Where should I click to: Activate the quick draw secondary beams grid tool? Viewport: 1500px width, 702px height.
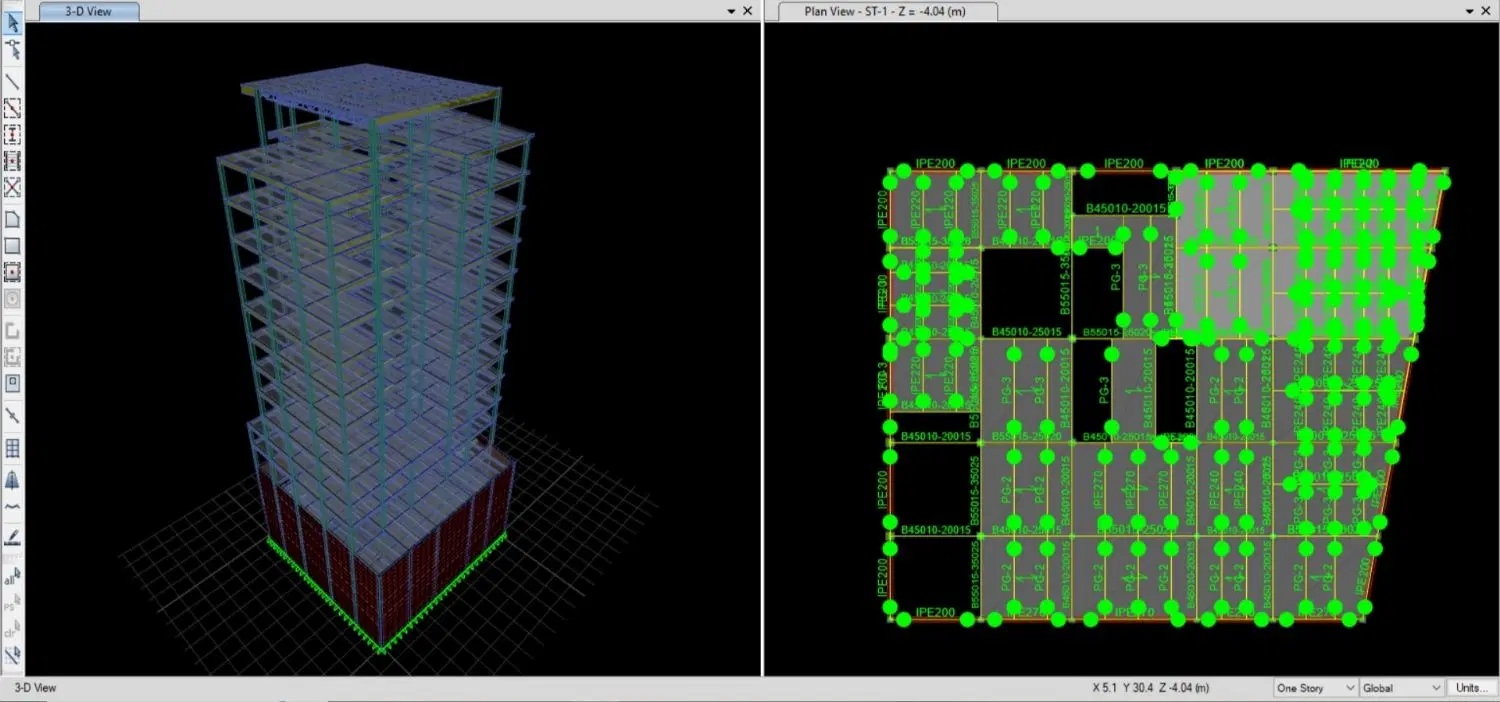coord(12,448)
